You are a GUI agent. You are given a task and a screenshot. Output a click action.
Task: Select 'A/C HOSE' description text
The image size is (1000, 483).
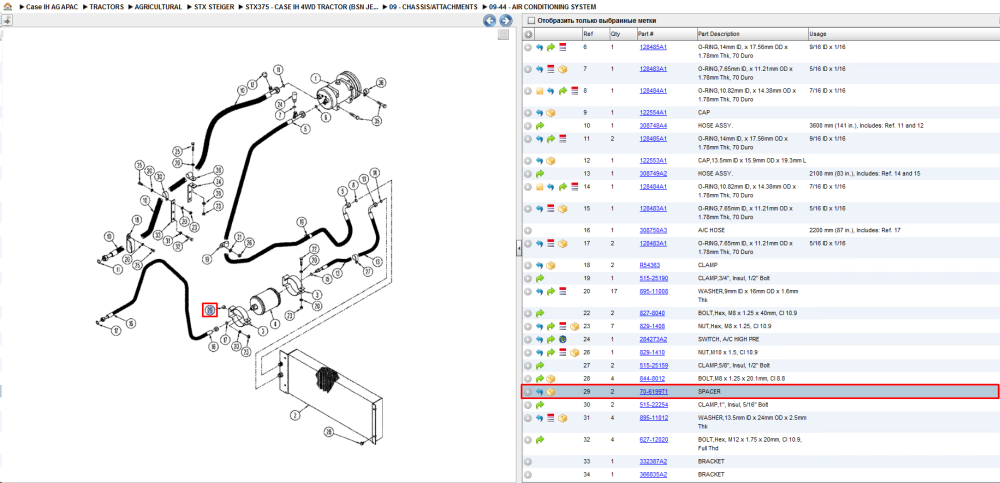pyautogui.click(x=710, y=230)
